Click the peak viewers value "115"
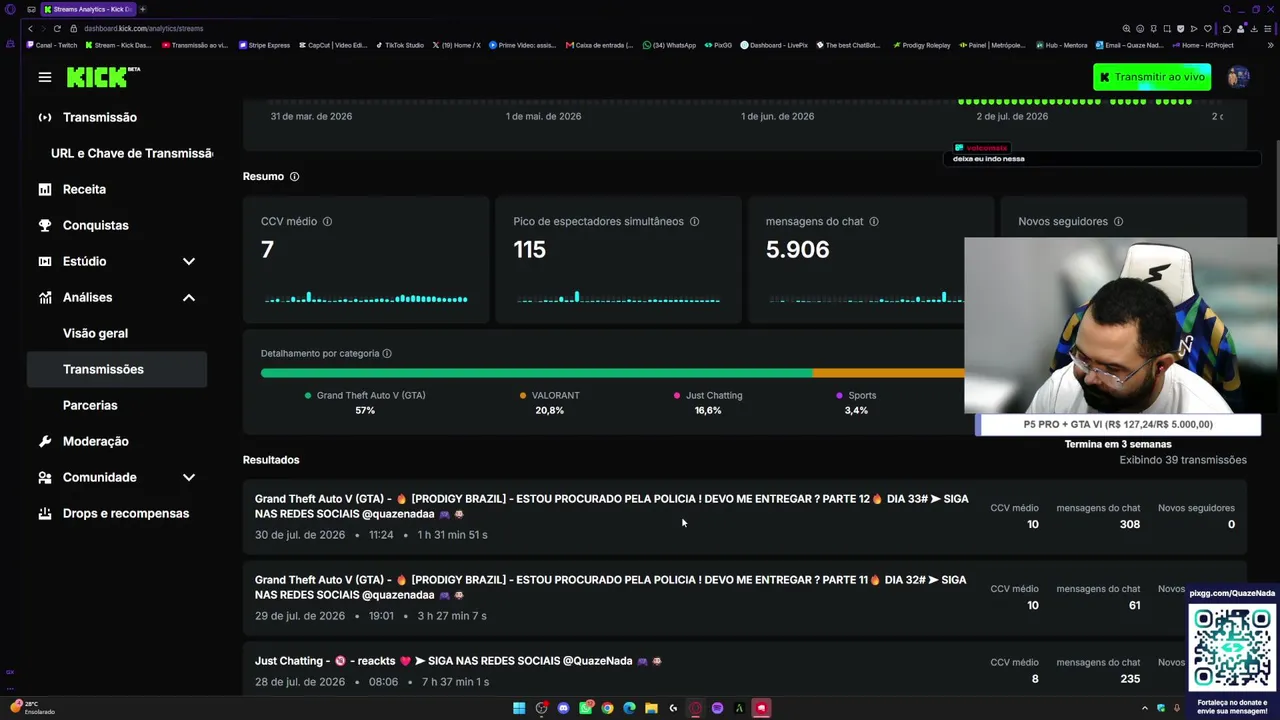Image resolution: width=1280 pixels, height=720 pixels. (530, 250)
